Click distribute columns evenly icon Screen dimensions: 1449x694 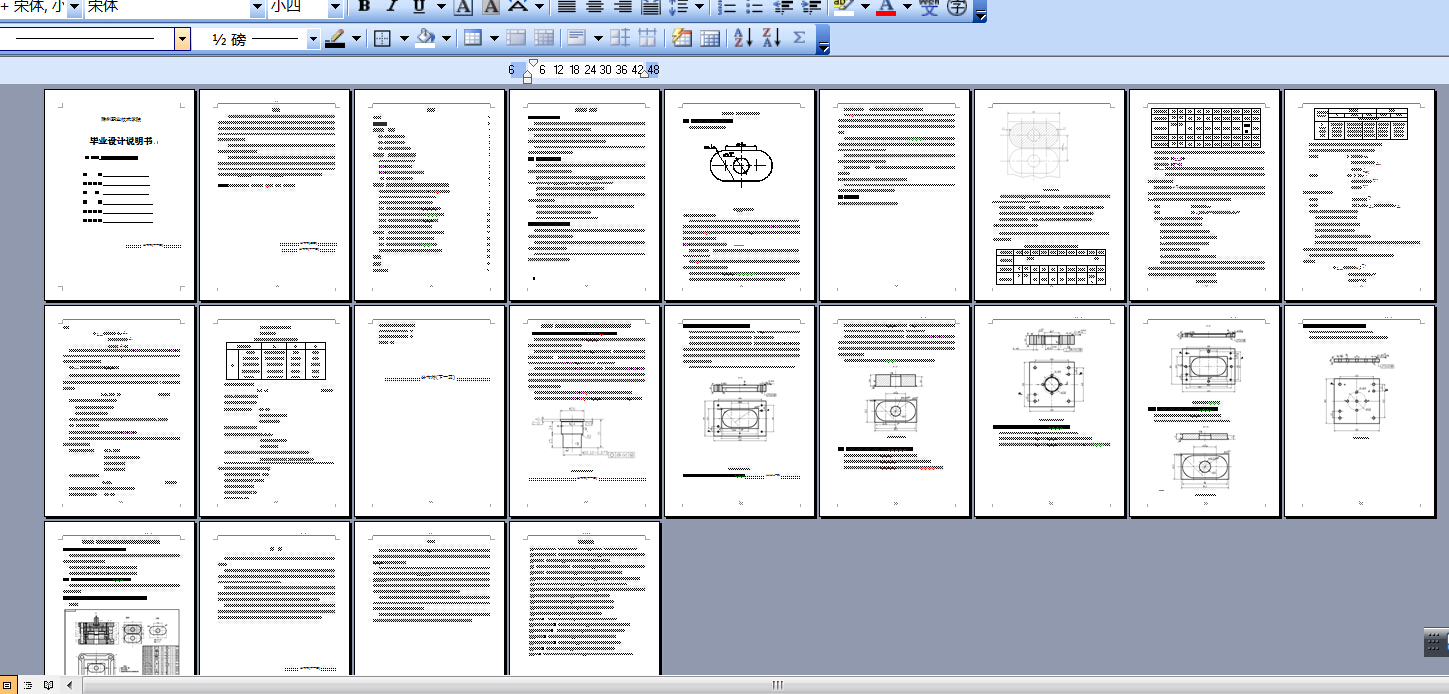(647, 39)
